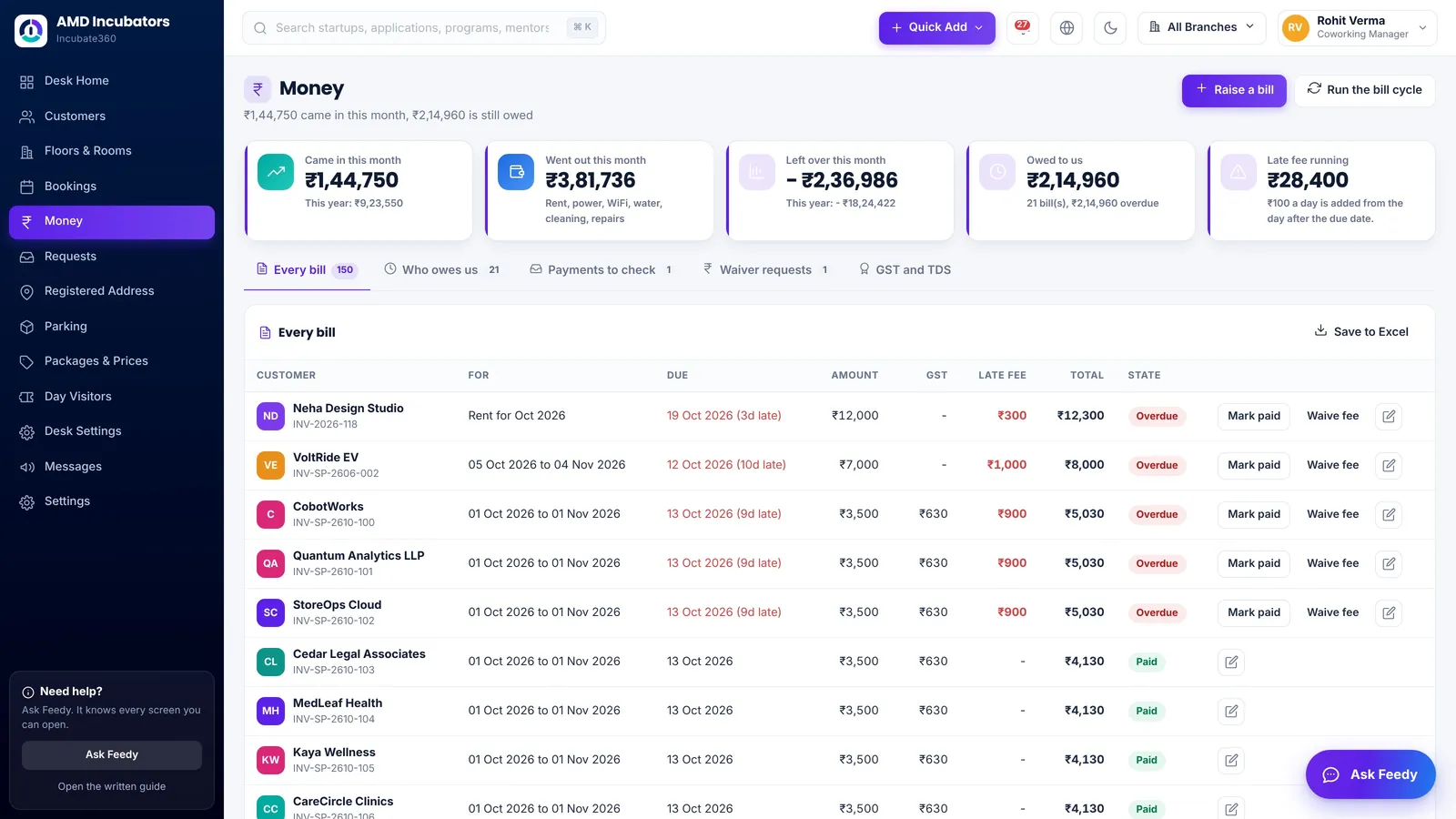This screenshot has height=819, width=1456.
Task: Edit the CobotWorks bill pencil icon
Action: click(x=1389, y=515)
